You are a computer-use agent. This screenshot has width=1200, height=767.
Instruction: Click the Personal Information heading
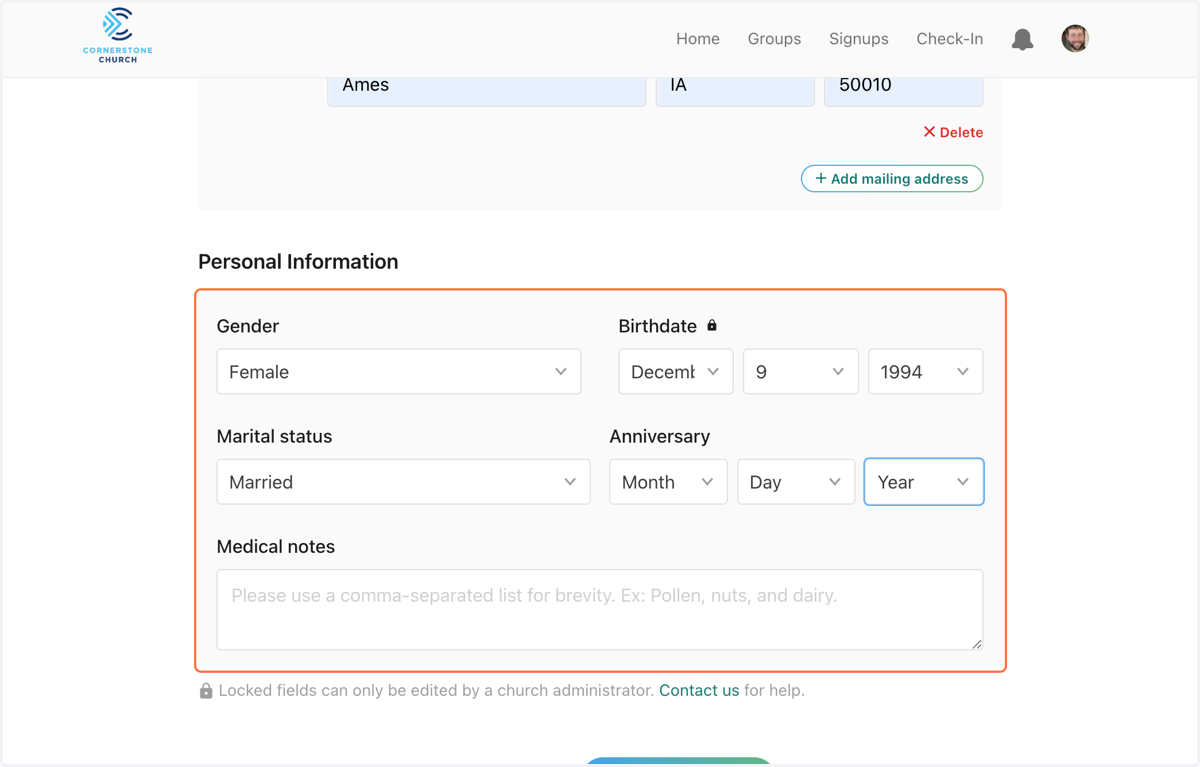(x=298, y=262)
